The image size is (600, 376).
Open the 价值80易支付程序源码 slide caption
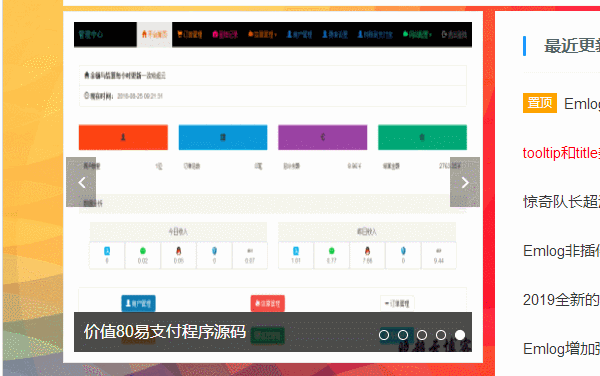pyautogui.click(x=165, y=332)
